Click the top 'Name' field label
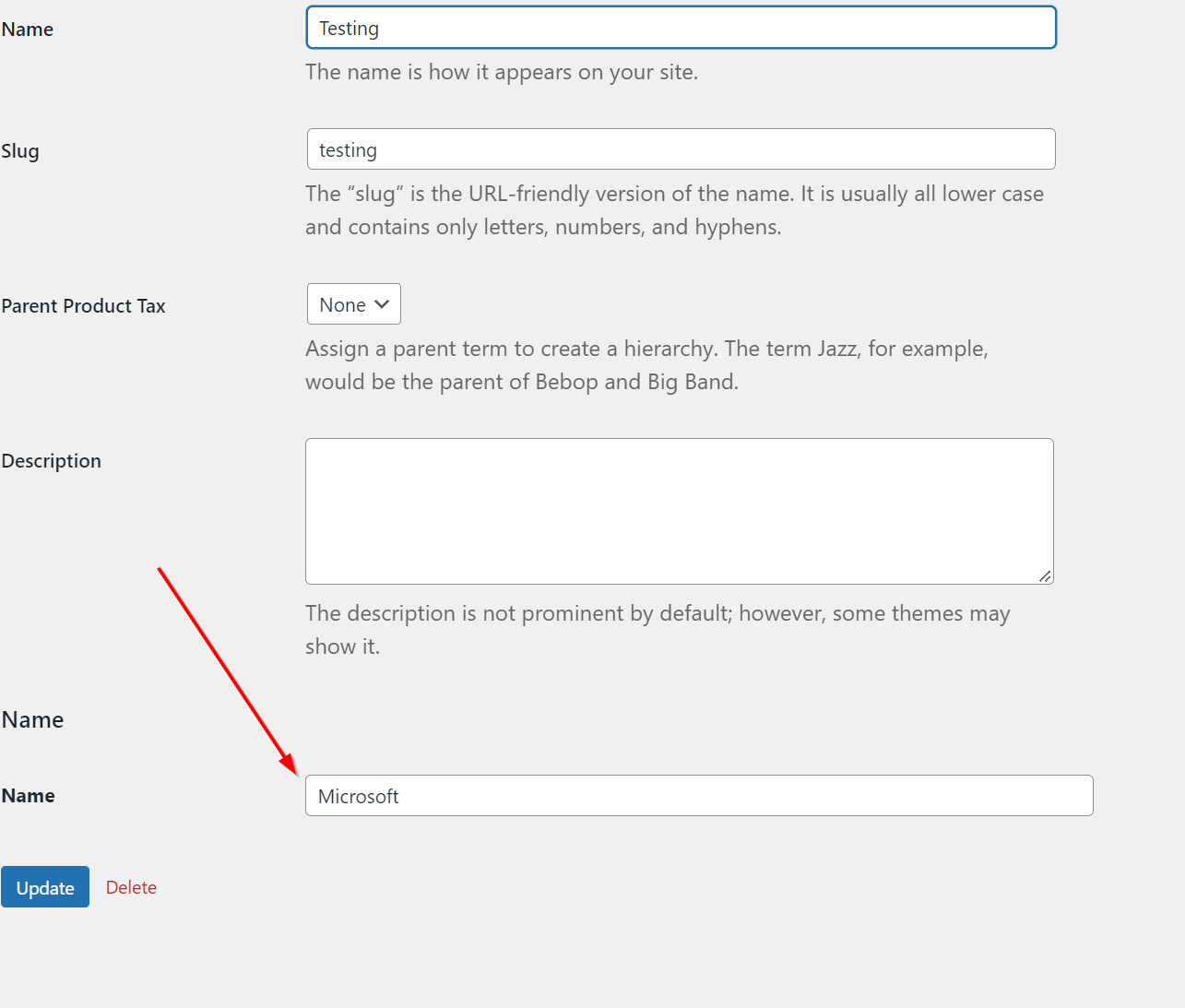The width and height of the screenshot is (1185, 1008). click(x=28, y=30)
